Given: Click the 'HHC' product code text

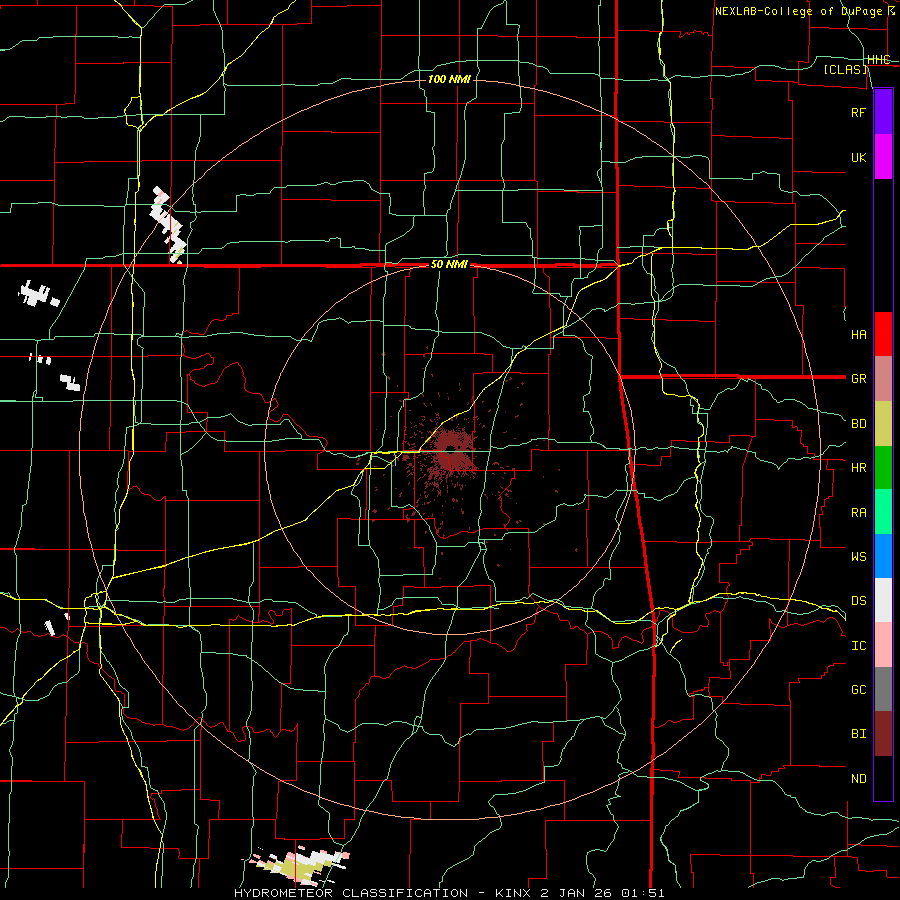Looking at the screenshot, I should coord(878,60).
